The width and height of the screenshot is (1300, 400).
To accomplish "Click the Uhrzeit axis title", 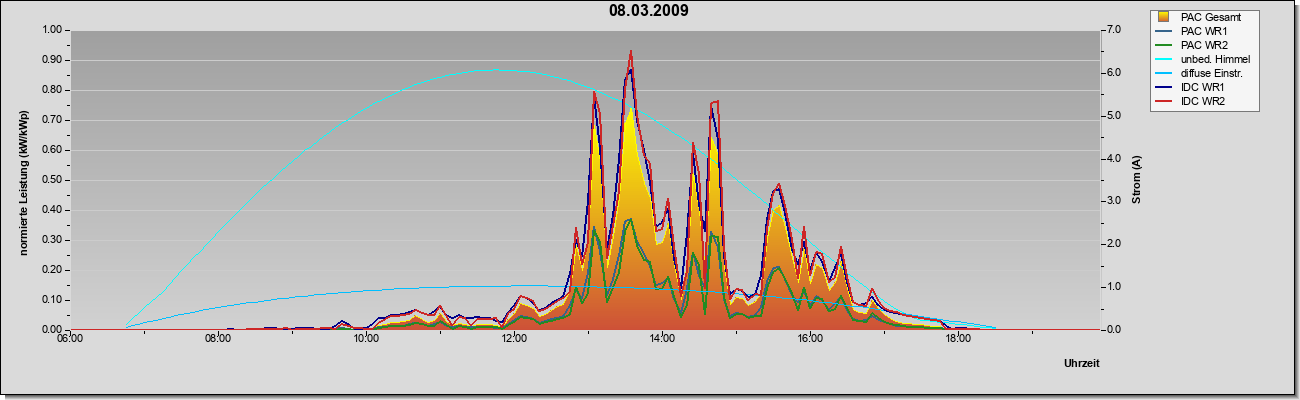I will (1082, 364).
